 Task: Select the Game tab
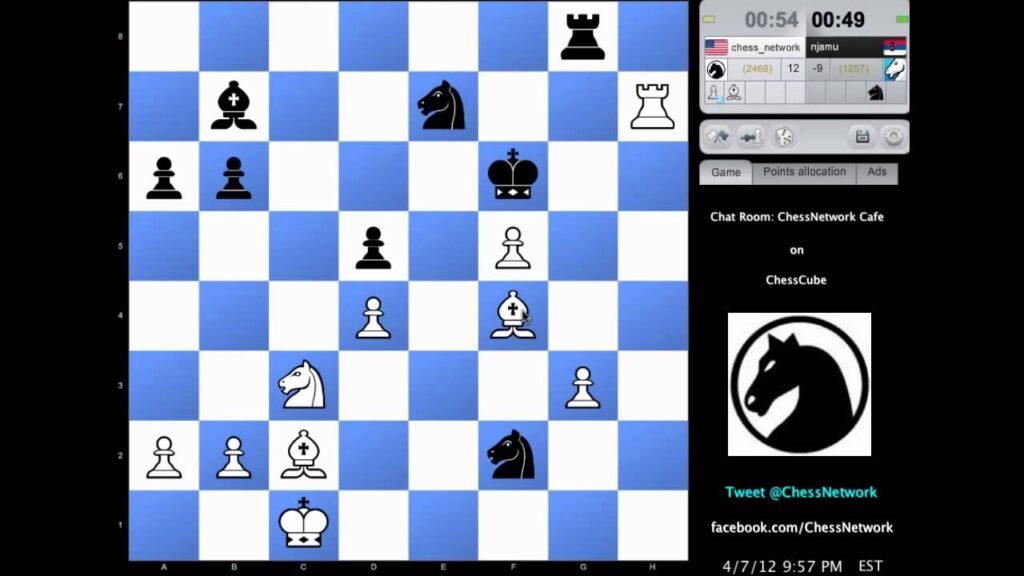pos(726,172)
